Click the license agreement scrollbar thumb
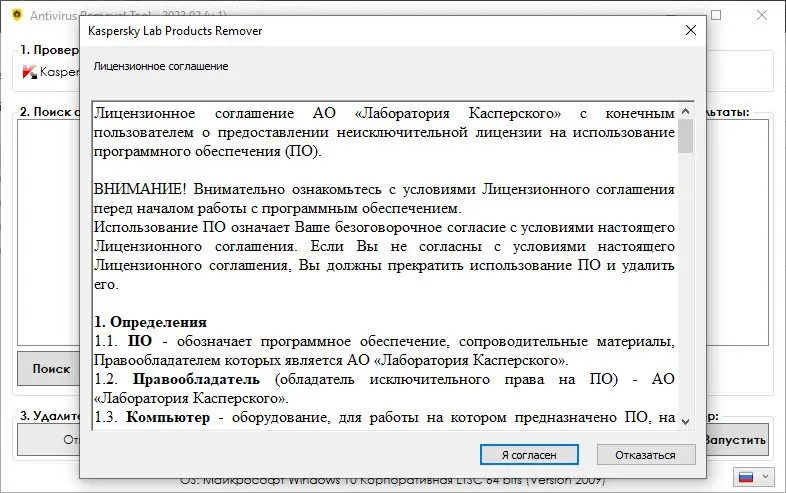This screenshot has width=786, height=493. tap(685, 135)
